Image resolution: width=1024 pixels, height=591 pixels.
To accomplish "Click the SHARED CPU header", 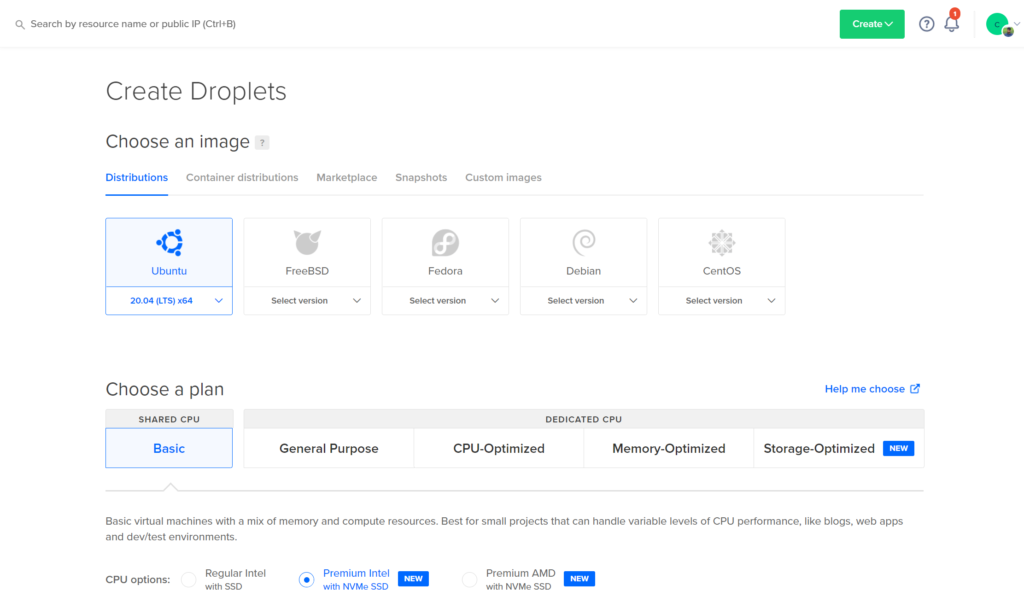I will (169, 419).
